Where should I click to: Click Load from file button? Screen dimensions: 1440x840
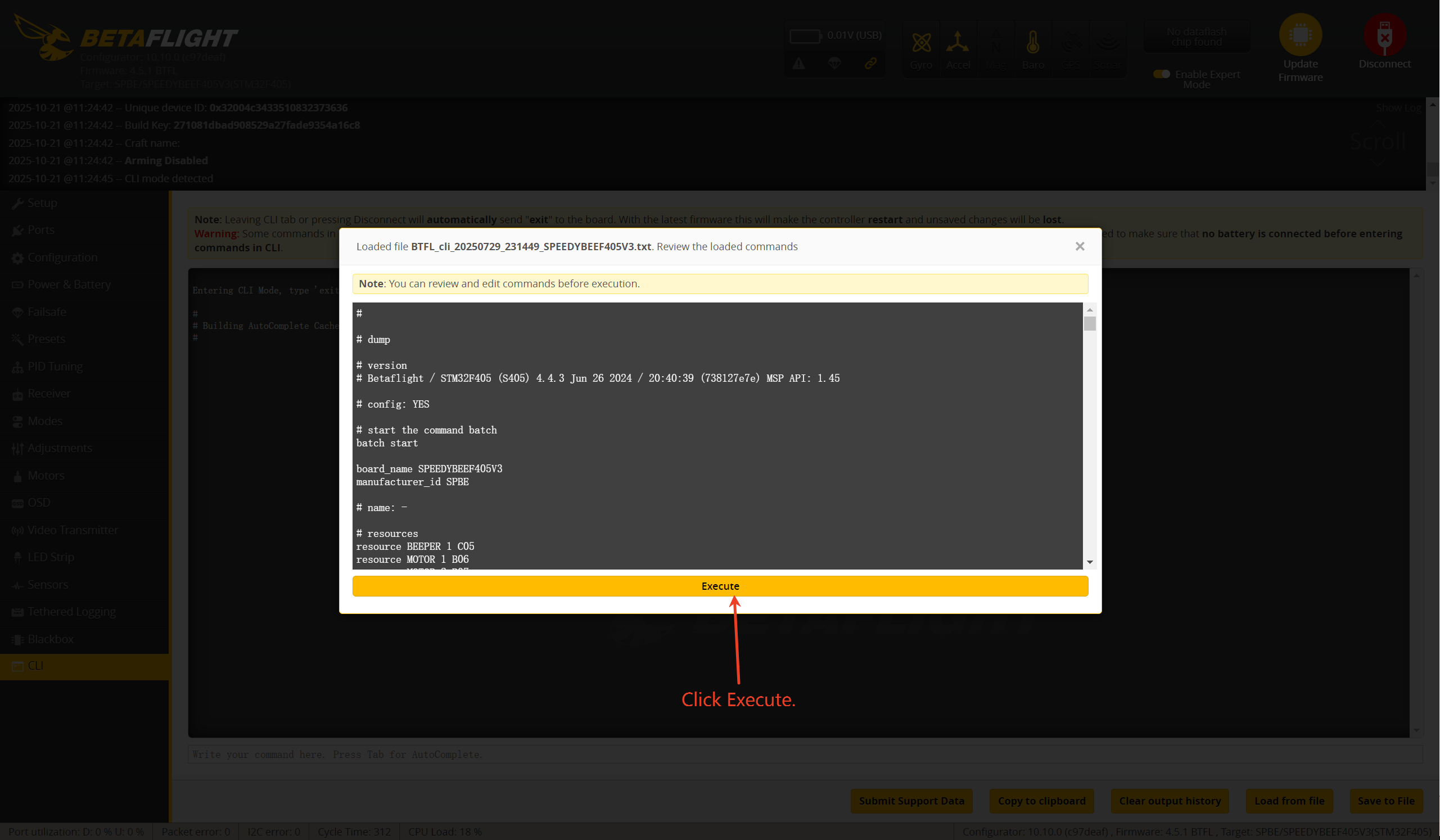coord(1289,801)
